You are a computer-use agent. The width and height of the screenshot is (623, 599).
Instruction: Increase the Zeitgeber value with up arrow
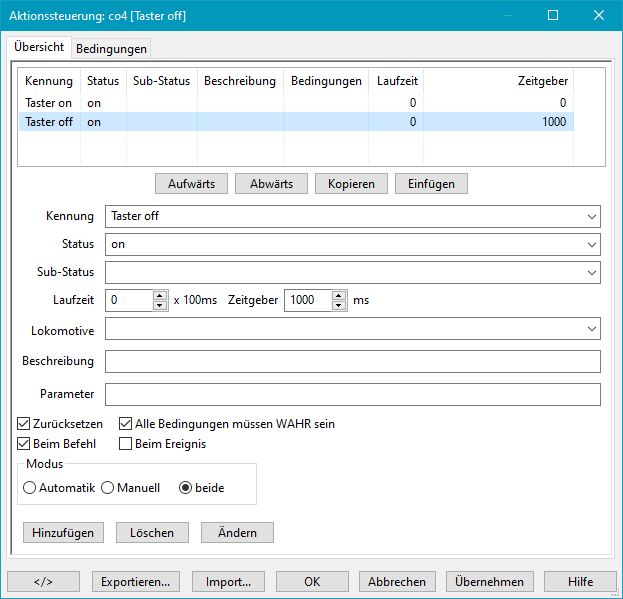[x=339, y=295]
